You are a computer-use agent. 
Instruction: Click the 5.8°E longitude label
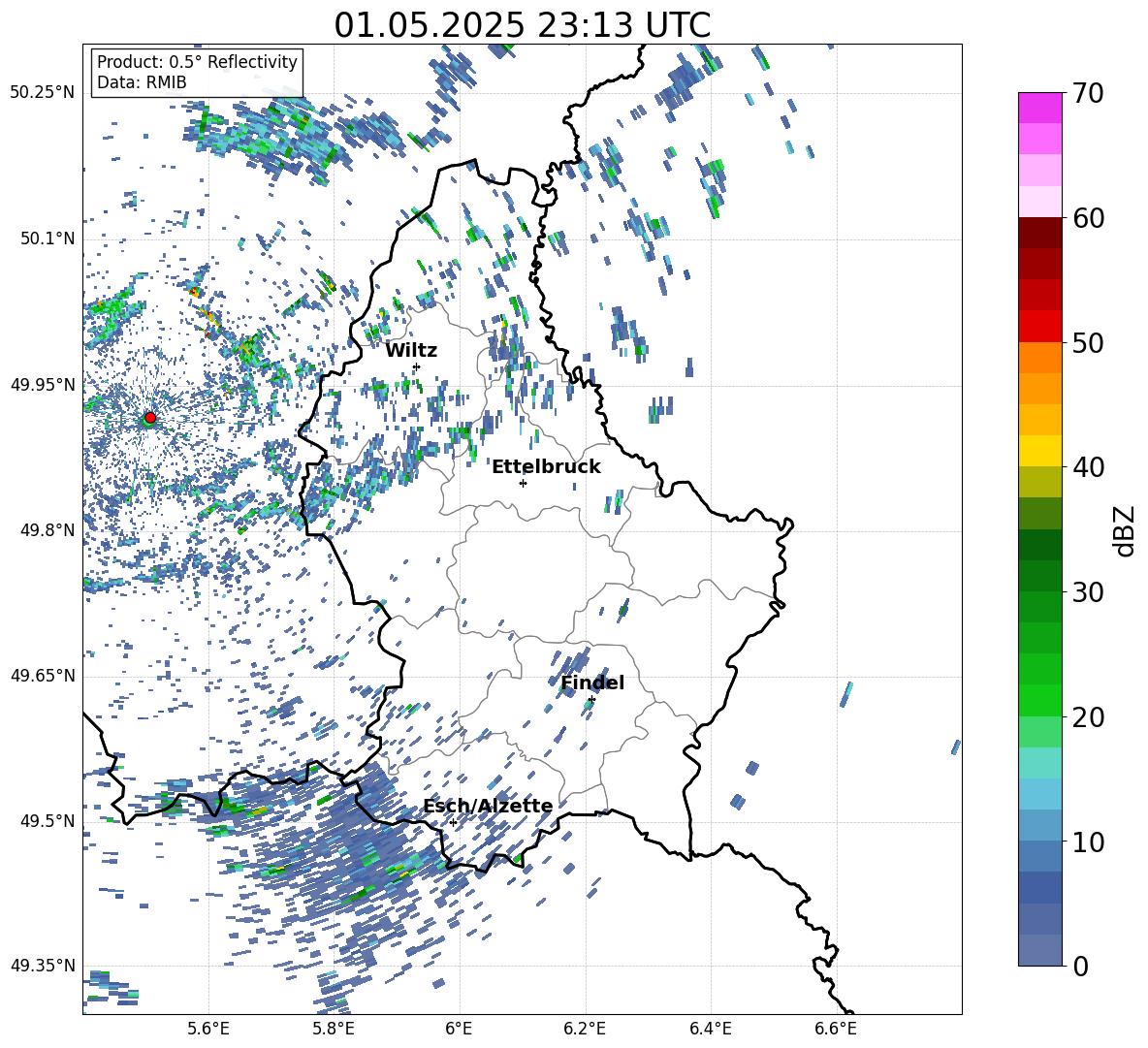(334, 1029)
